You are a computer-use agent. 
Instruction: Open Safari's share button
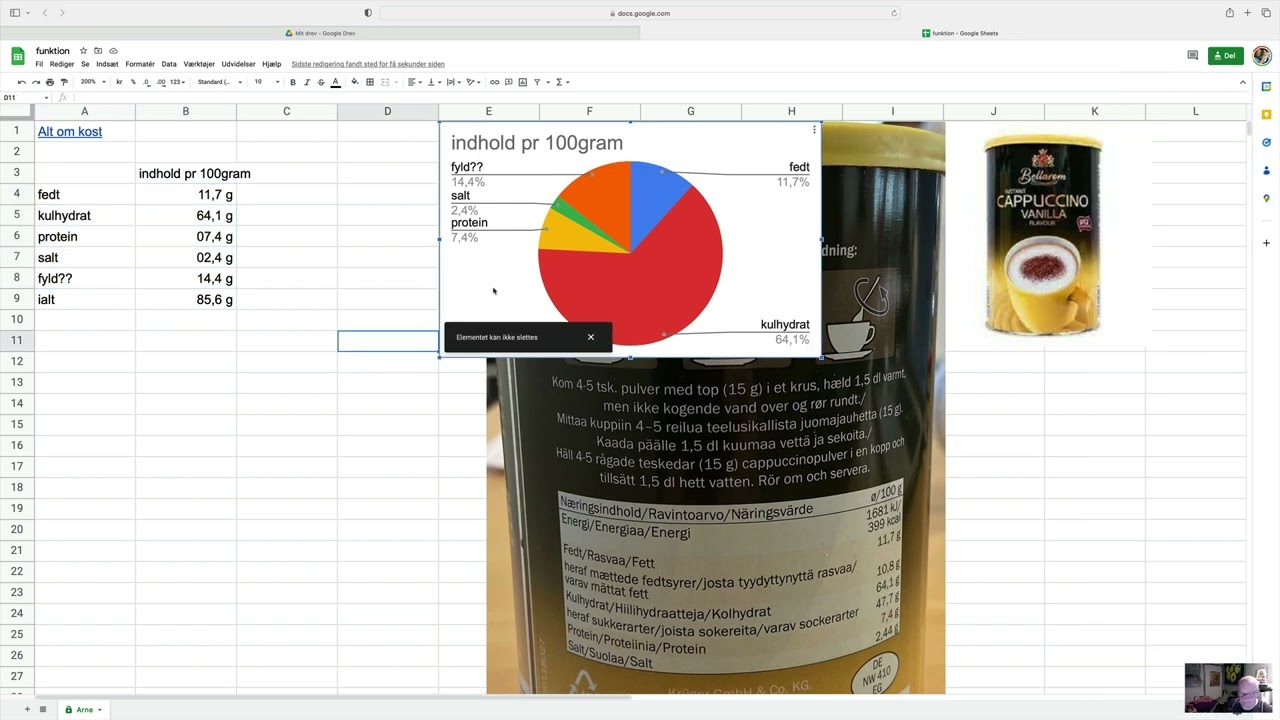[x=1229, y=13]
